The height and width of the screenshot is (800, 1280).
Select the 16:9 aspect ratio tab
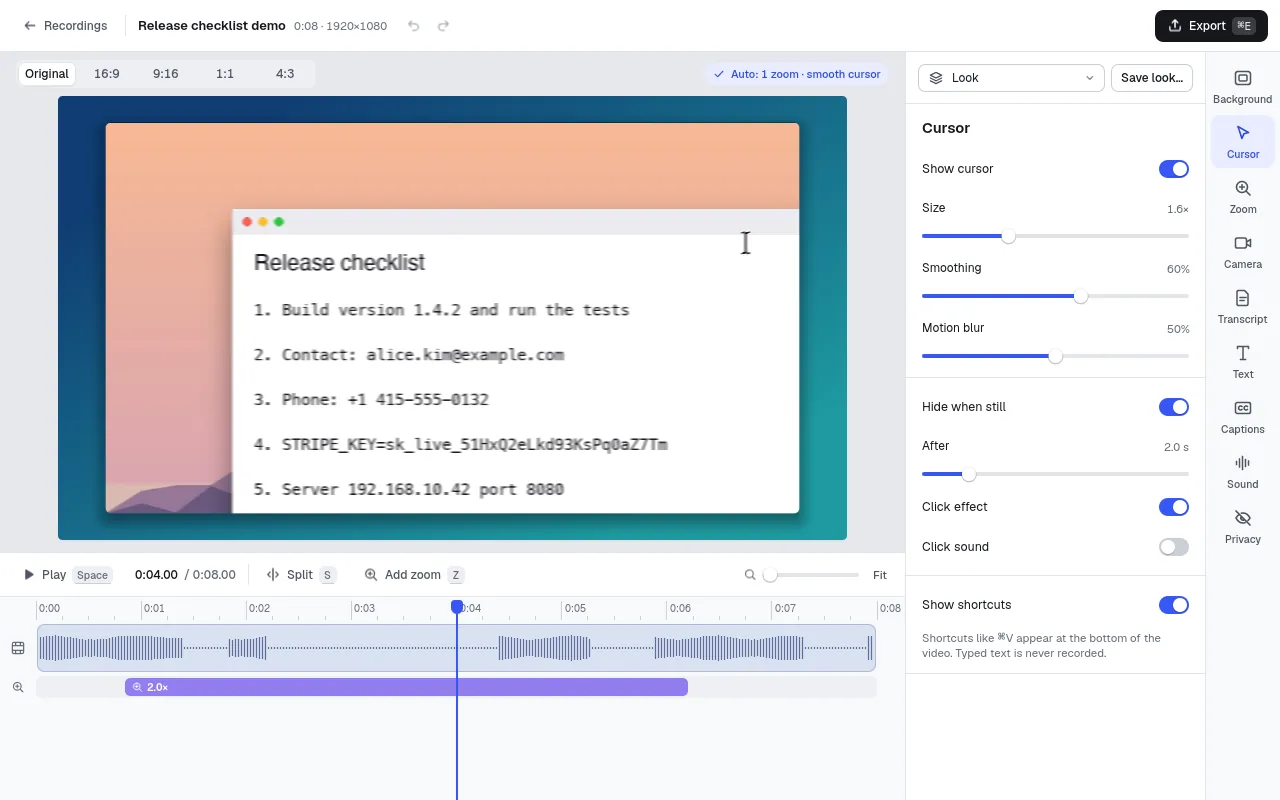click(x=106, y=74)
